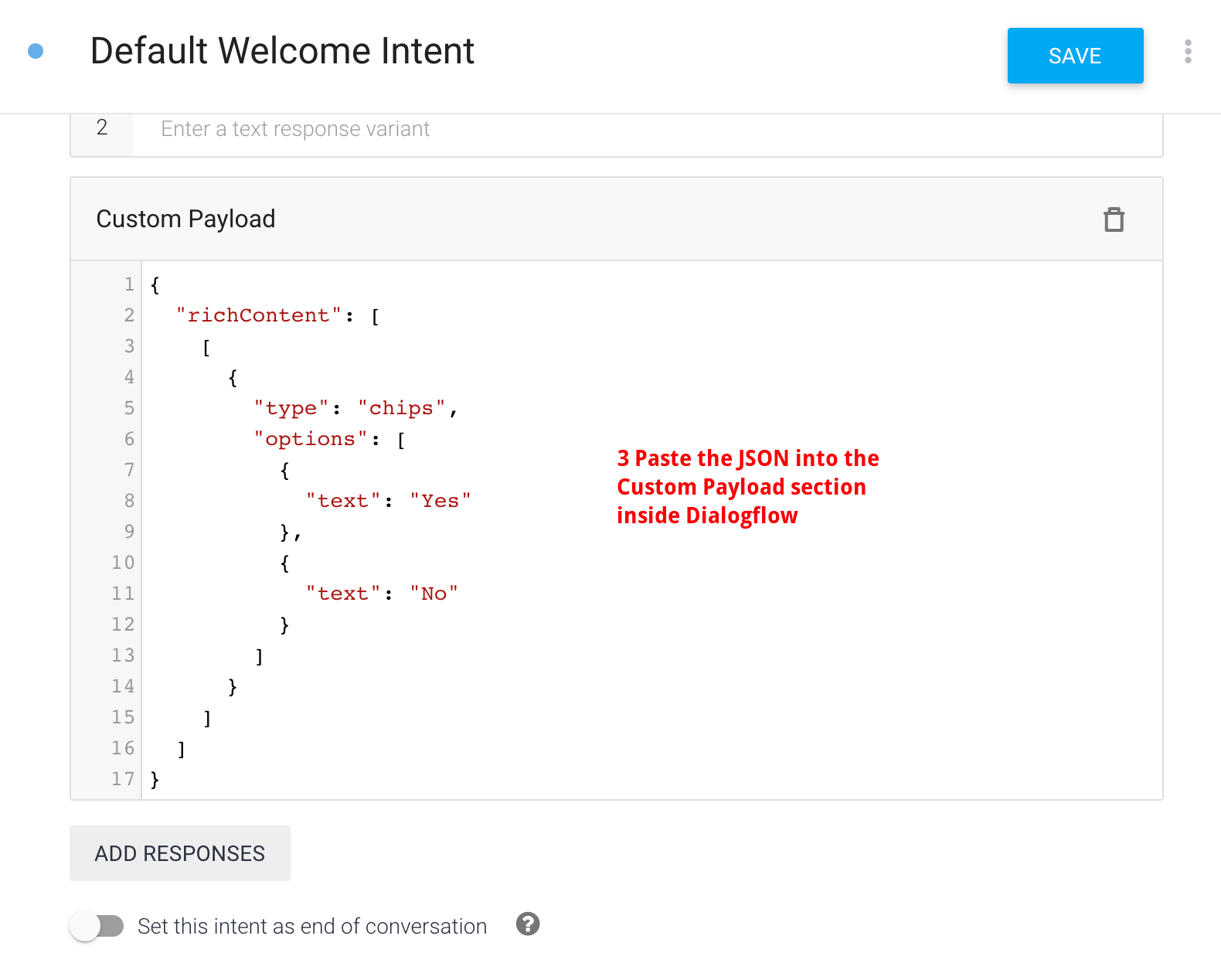This screenshot has height=980, width=1221.
Task: Delete the Custom Payload using trash icon
Action: click(1114, 220)
